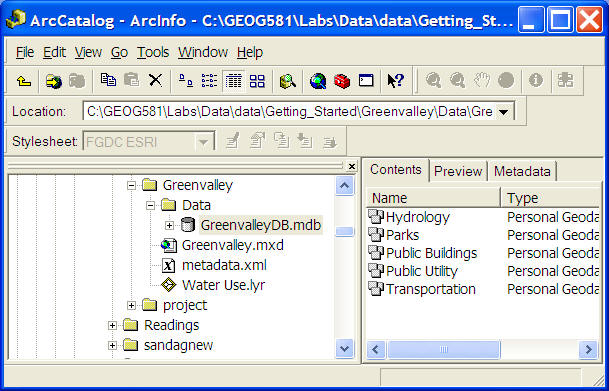The width and height of the screenshot is (609, 391).
Task: Open the Location path dropdown arrow
Action: pos(504,112)
